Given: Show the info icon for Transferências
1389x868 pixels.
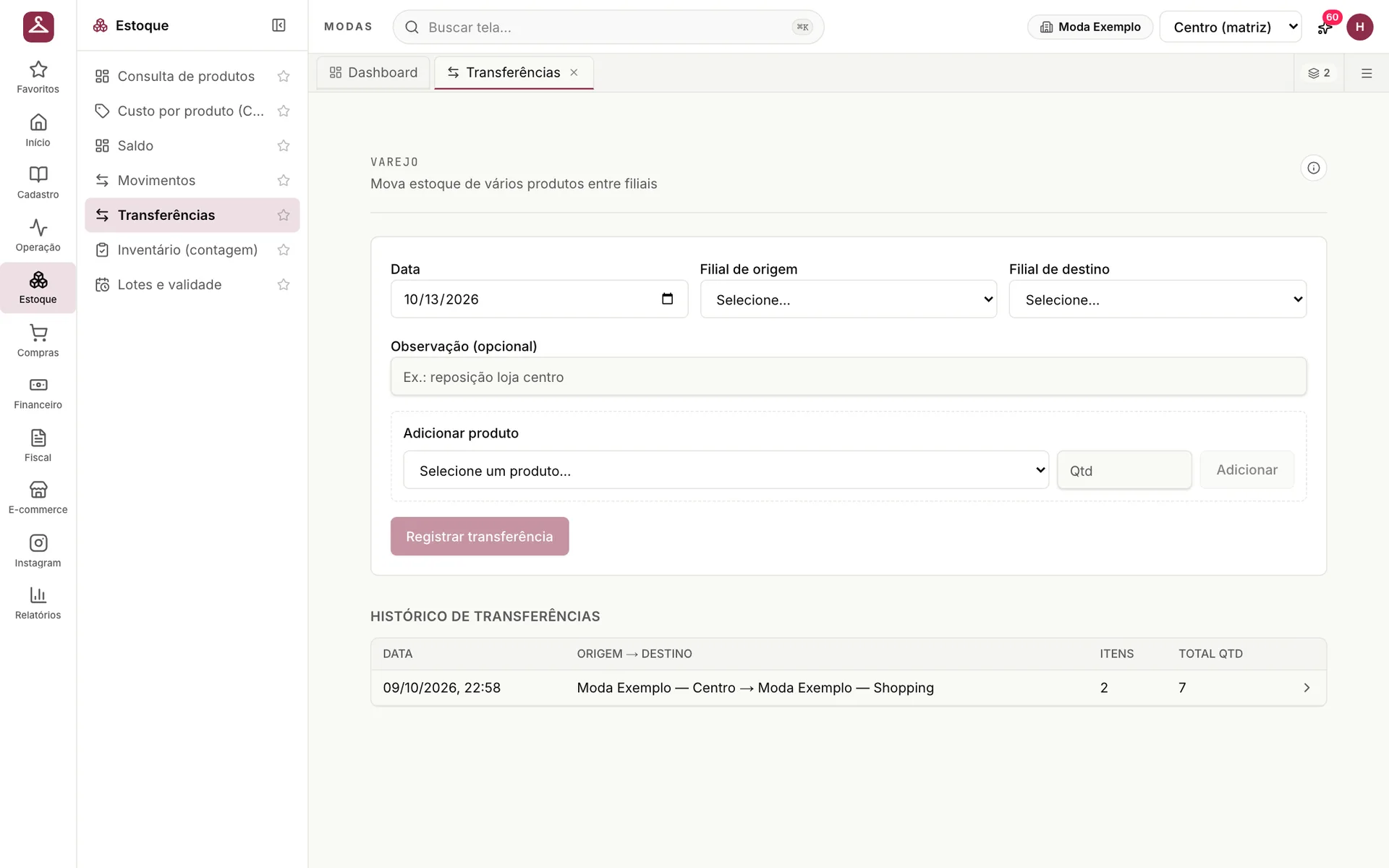Looking at the screenshot, I should pos(1313,168).
